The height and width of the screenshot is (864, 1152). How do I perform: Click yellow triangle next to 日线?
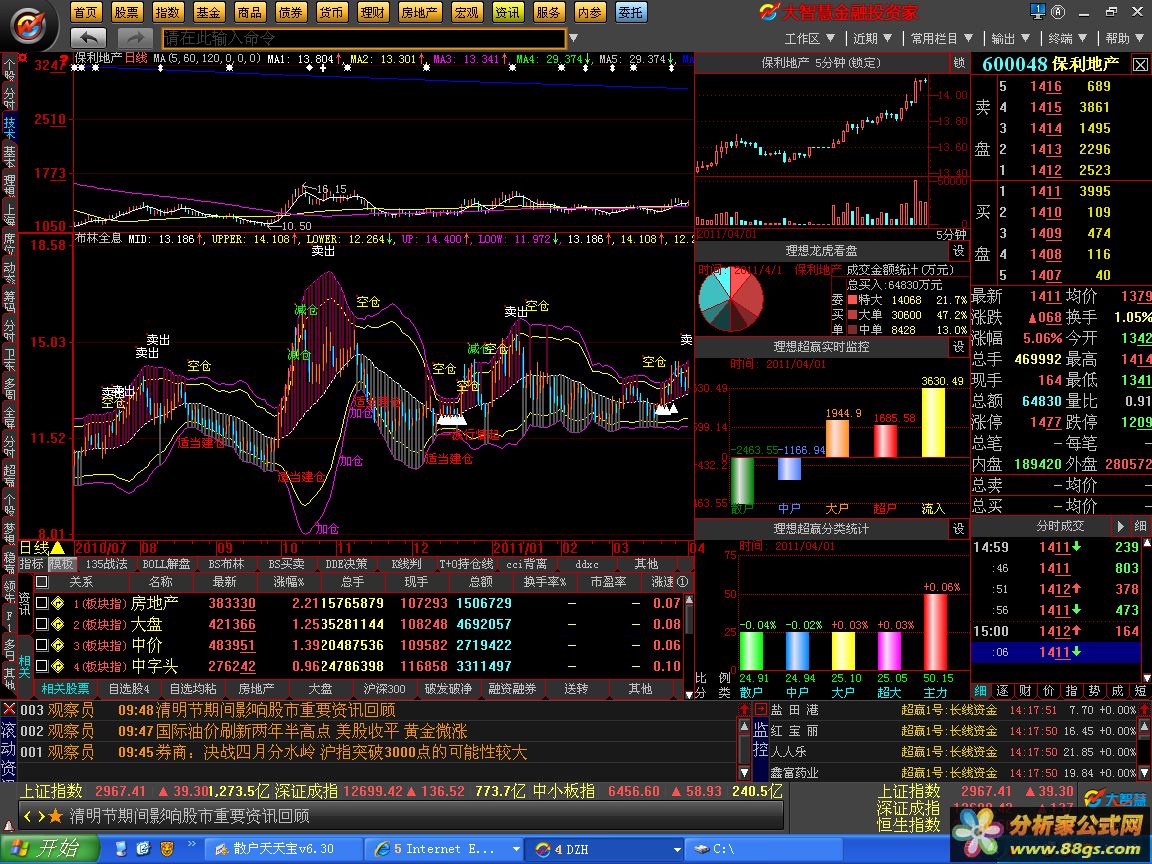pyautogui.click(x=58, y=548)
